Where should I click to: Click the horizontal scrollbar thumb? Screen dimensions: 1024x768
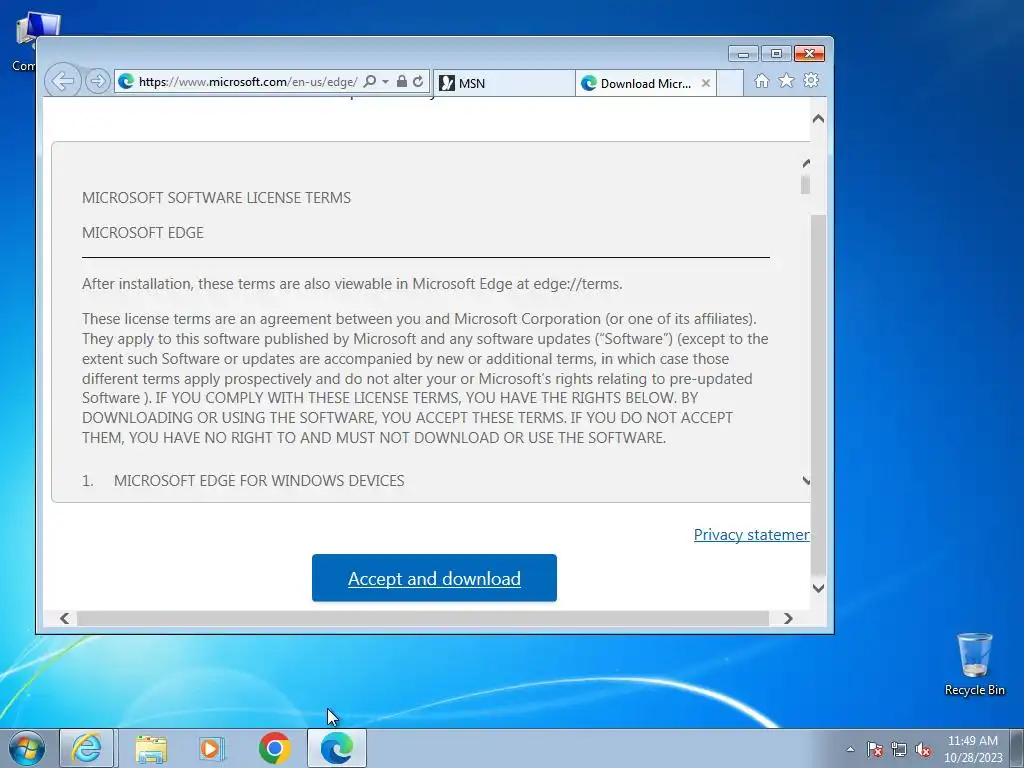423,618
